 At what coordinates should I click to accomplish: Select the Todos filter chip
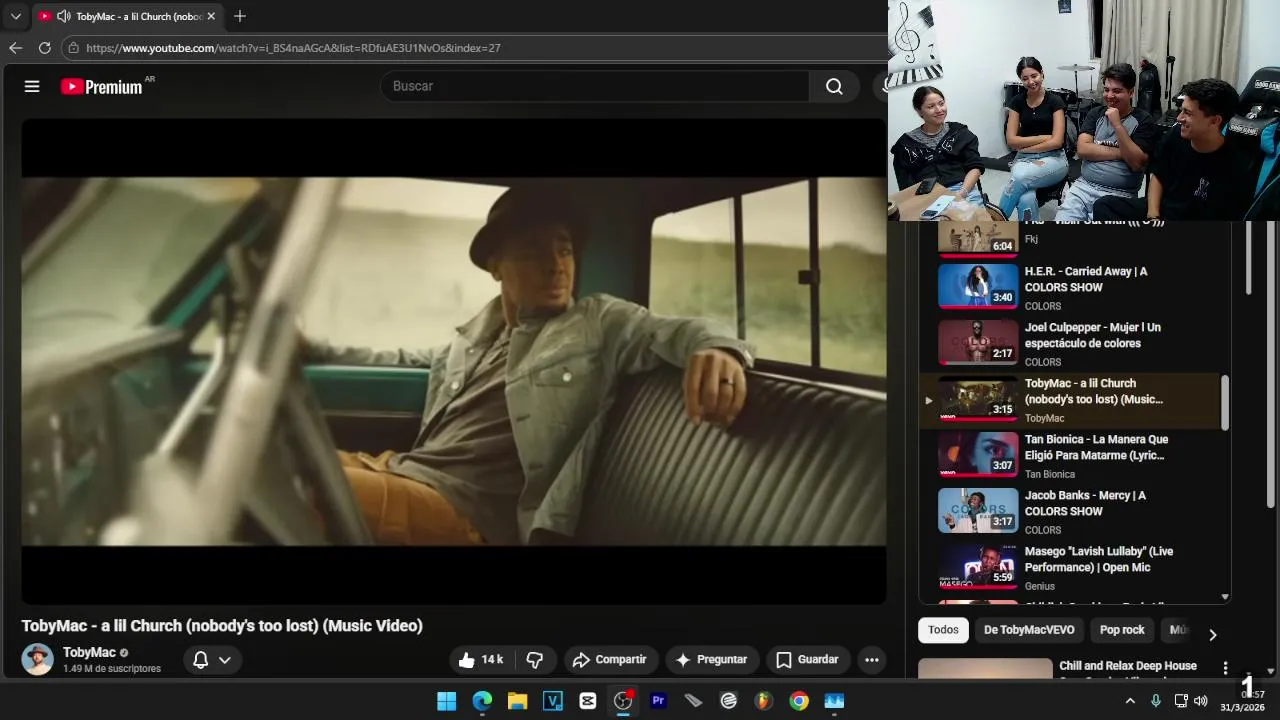point(943,630)
